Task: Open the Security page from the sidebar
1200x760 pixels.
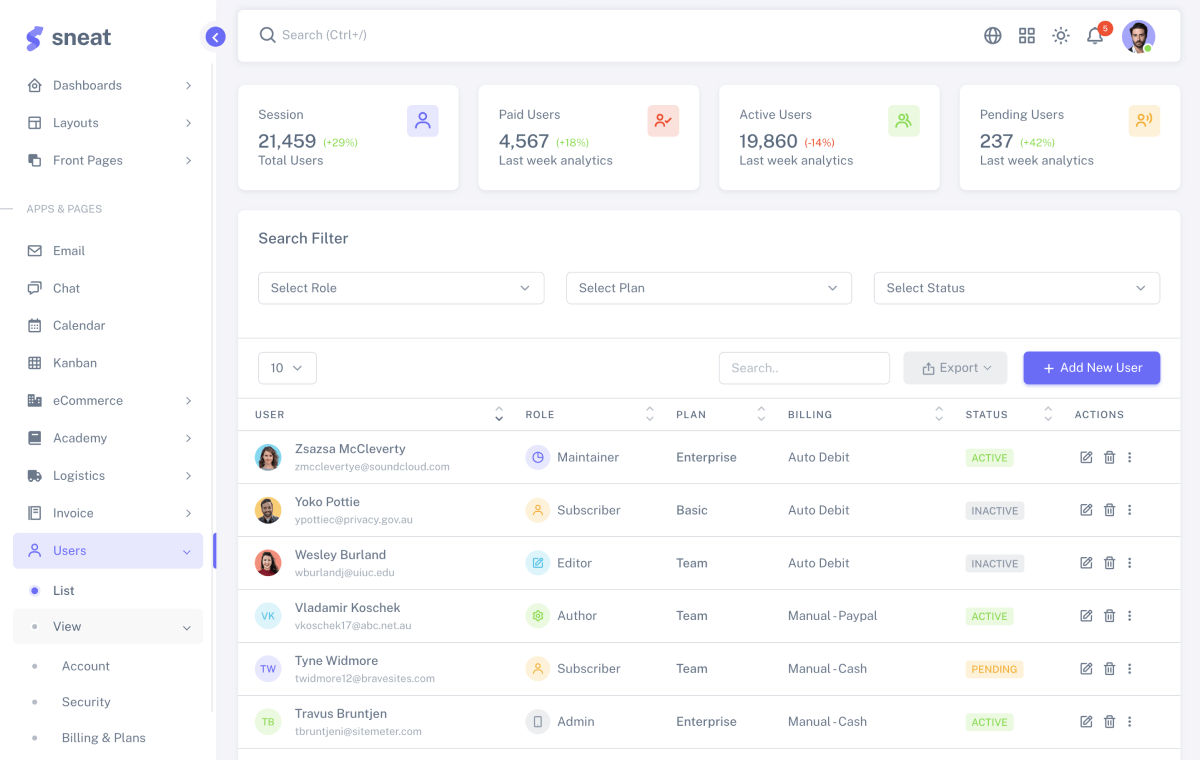Action: [x=86, y=702]
